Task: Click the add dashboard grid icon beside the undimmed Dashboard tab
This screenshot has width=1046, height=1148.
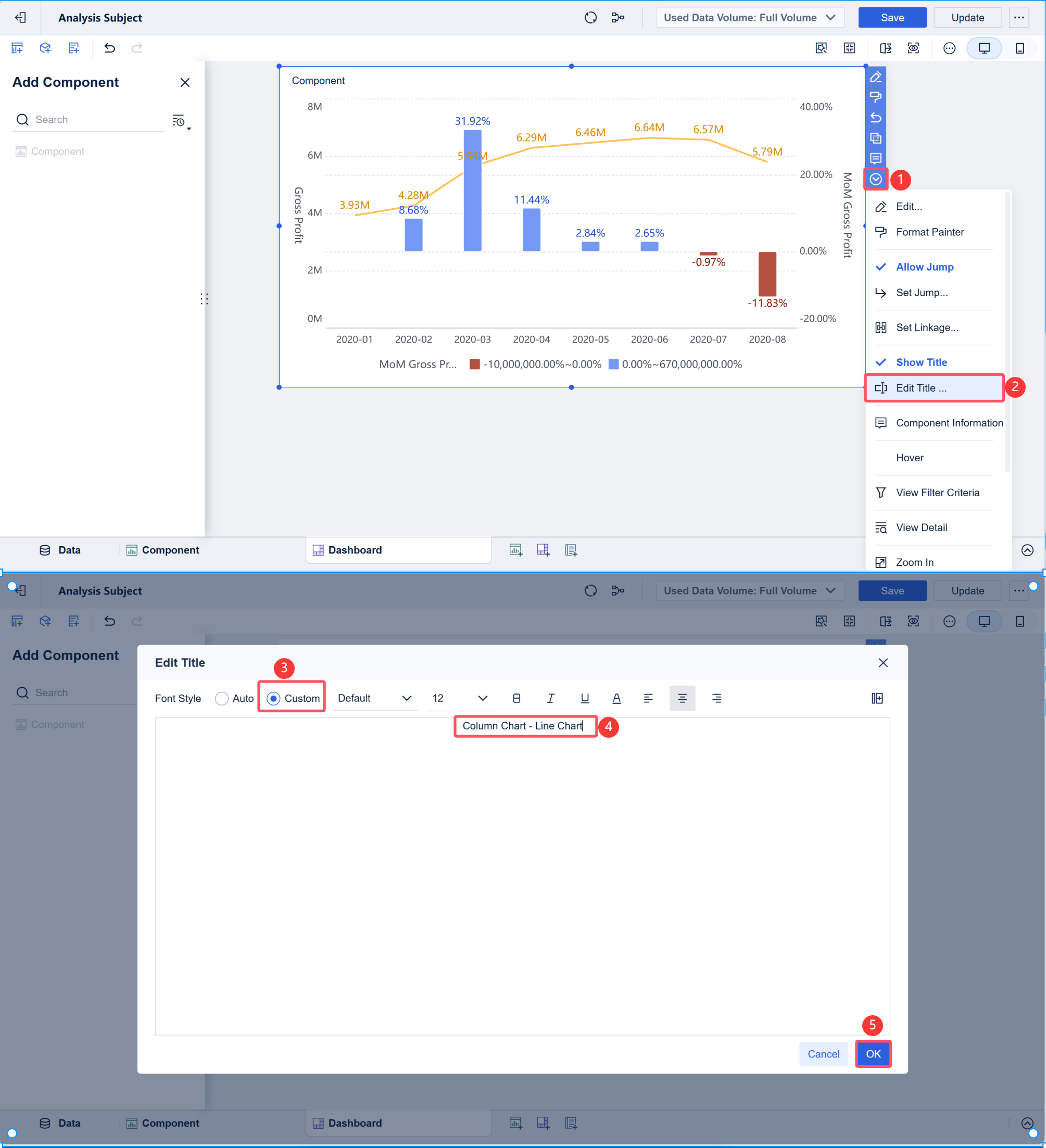Action: (543, 550)
